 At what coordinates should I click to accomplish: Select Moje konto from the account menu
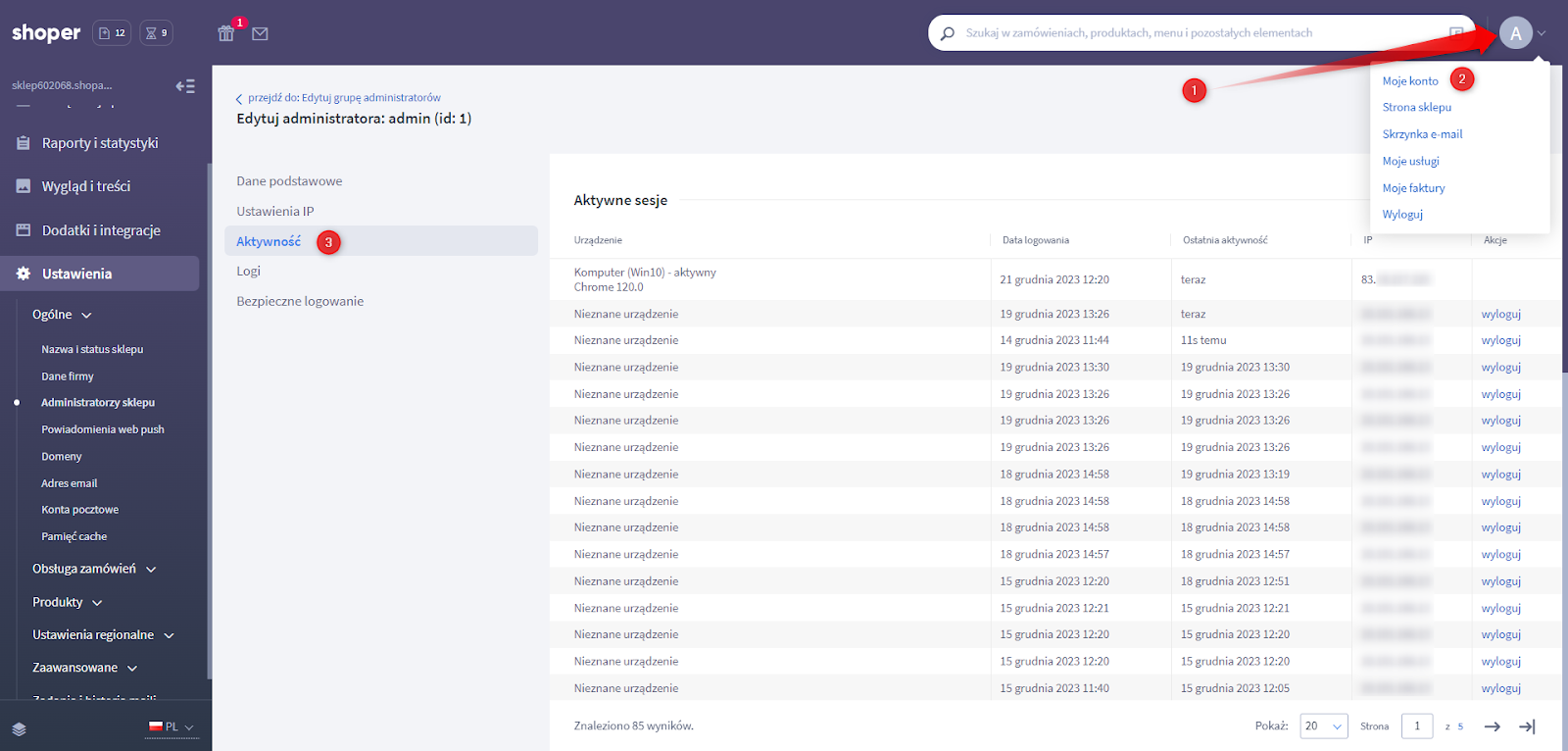pyautogui.click(x=1410, y=81)
